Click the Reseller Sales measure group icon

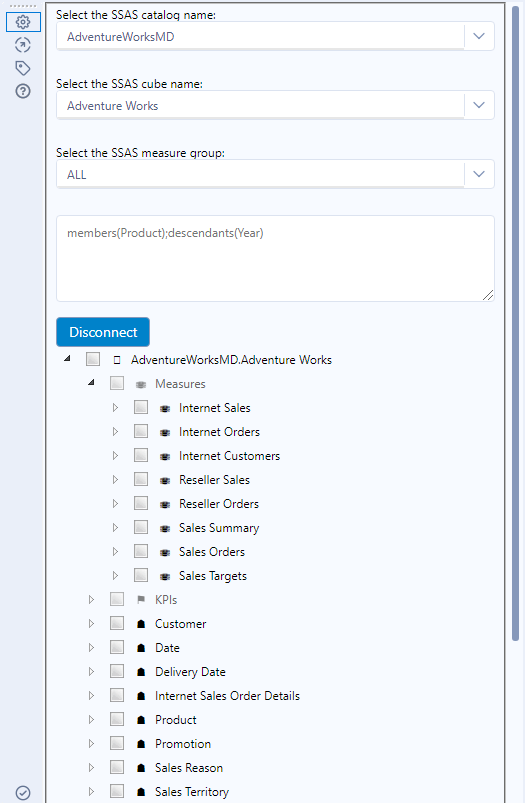(x=165, y=480)
